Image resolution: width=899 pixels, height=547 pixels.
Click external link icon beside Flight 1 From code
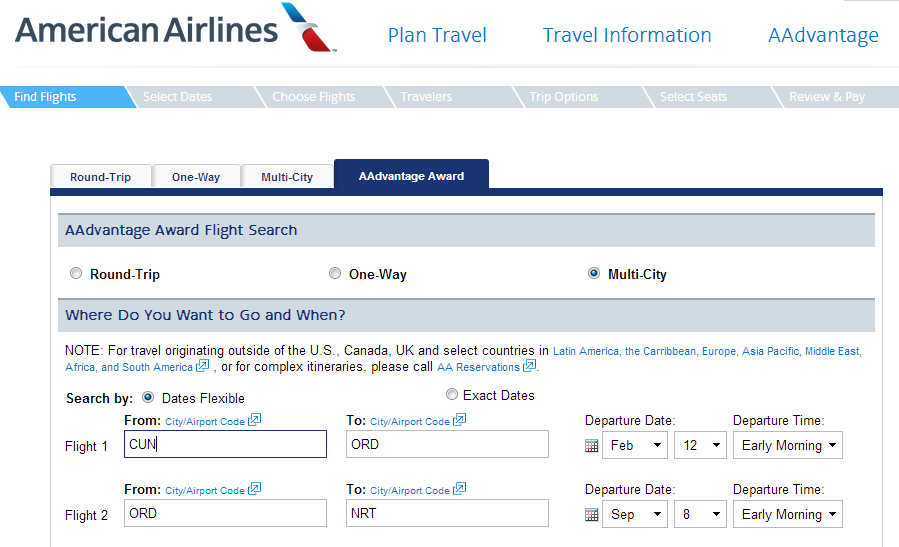pos(255,420)
